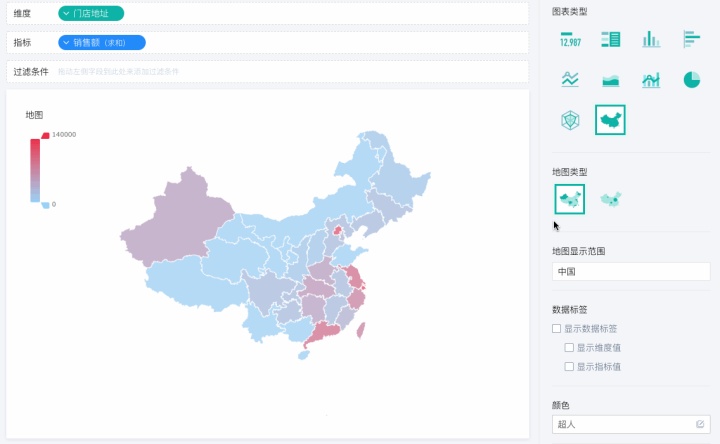This screenshot has width=720, height=444.
Task: Open the 颜色 theme edit icon
Action: (x=700, y=424)
